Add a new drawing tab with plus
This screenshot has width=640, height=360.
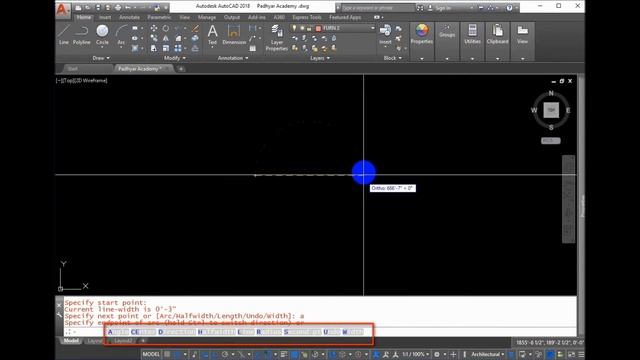181,69
